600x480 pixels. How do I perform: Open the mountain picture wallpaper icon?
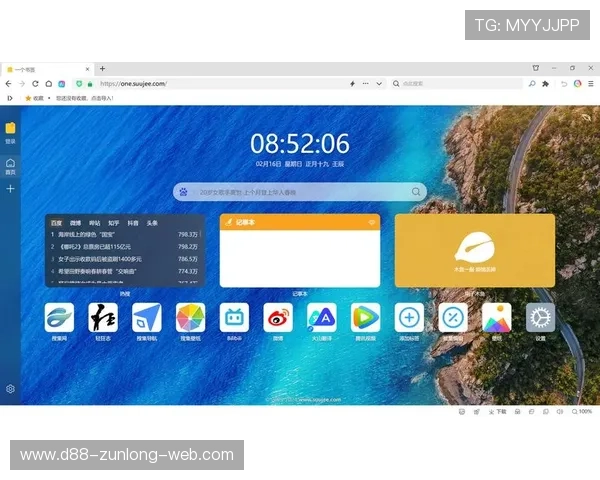click(497, 317)
